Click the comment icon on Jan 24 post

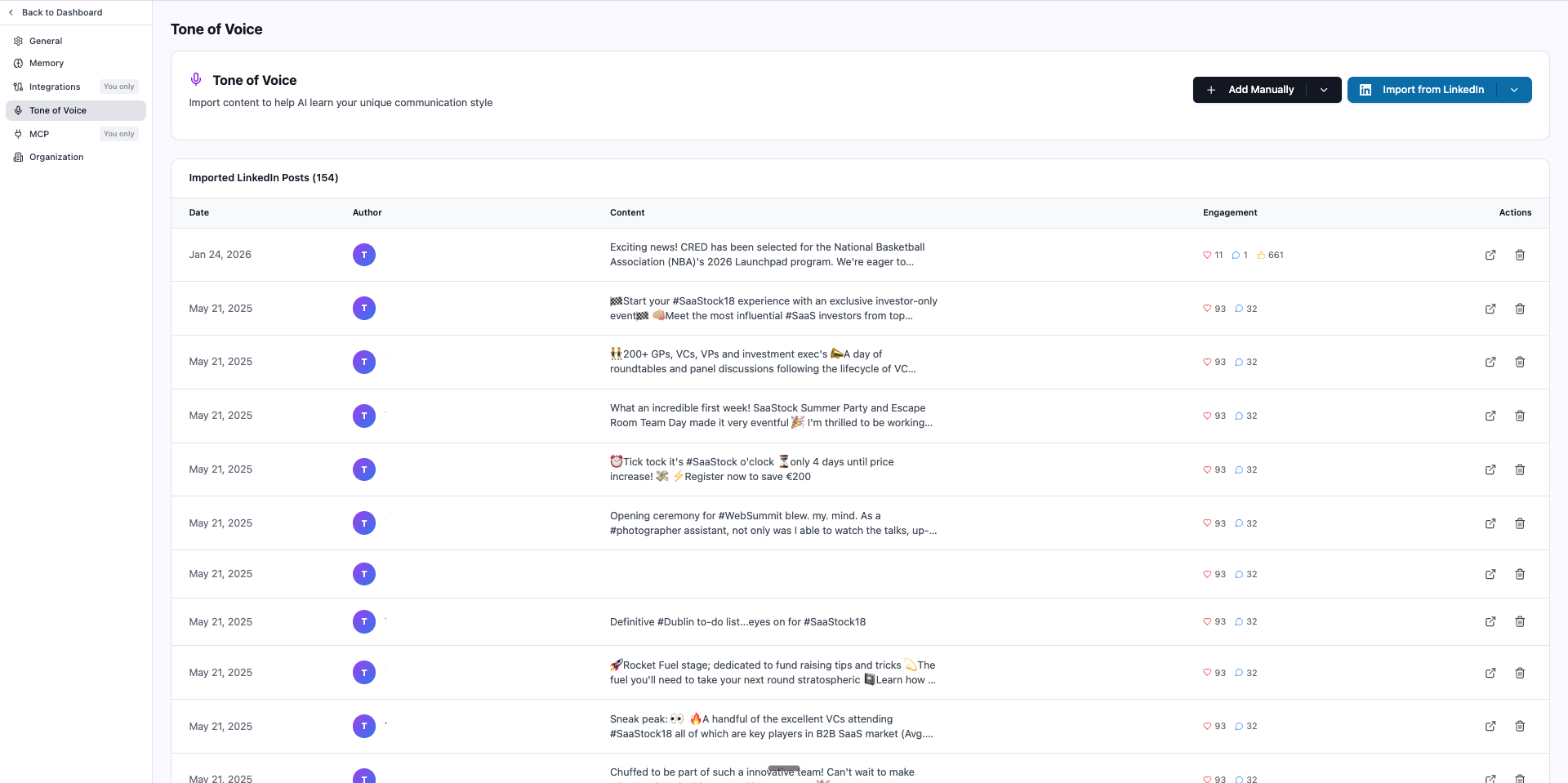[1236, 255]
